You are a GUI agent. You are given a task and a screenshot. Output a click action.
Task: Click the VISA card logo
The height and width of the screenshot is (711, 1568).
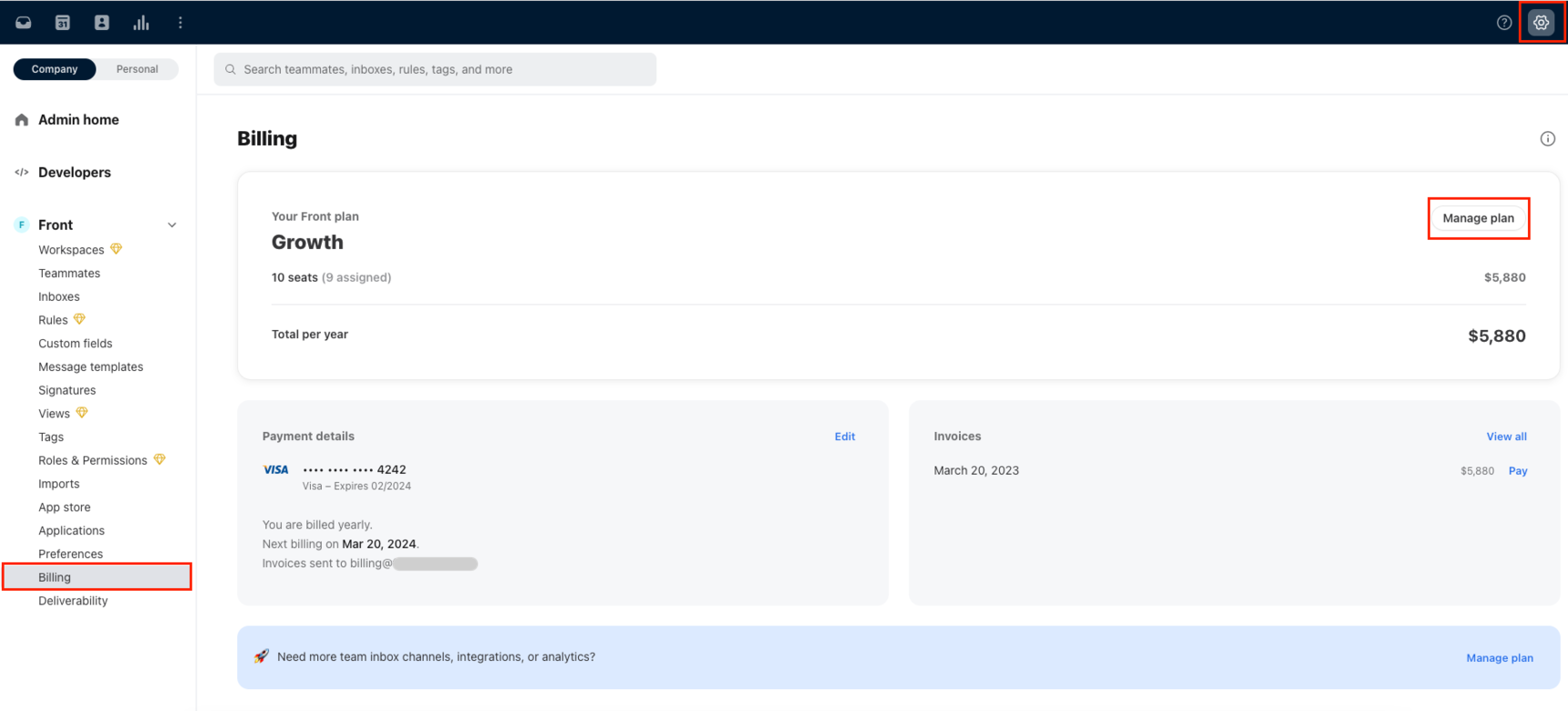pyautogui.click(x=276, y=469)
